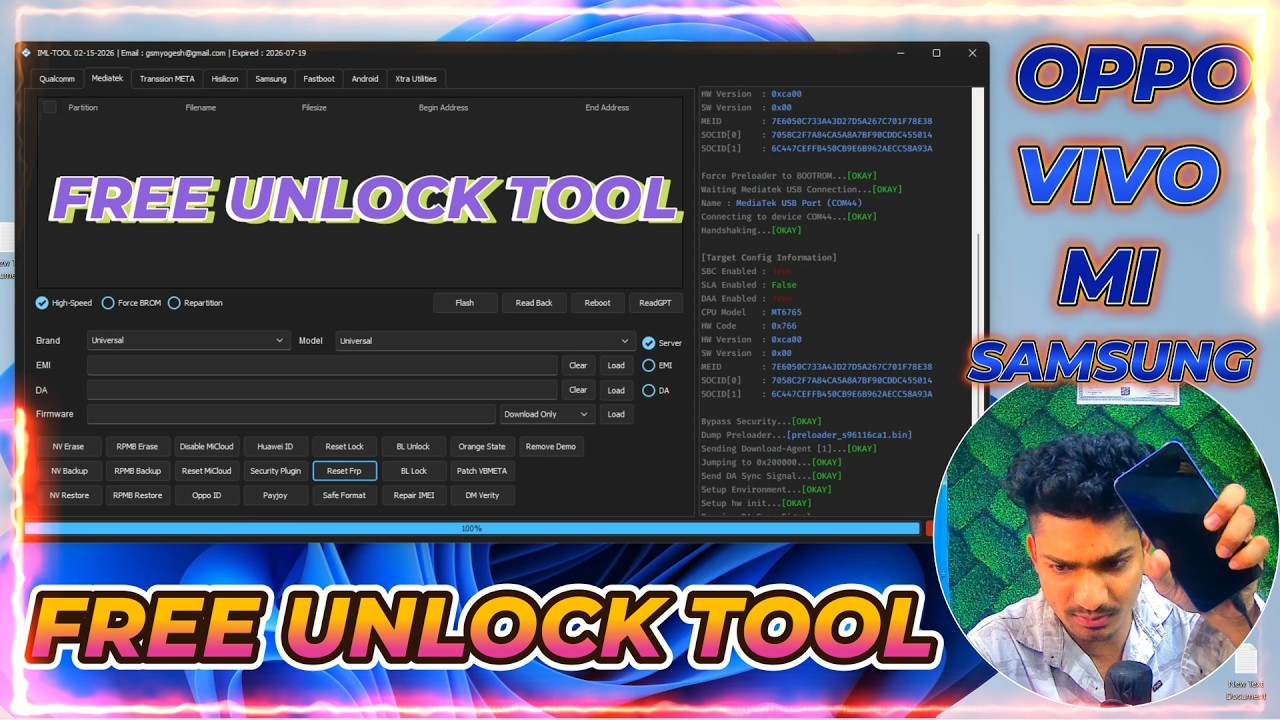Image resolution: width=1280 pixels, height=720 pixels.
Task: Click the RPMB Restore button
Action: click(137, 495)
